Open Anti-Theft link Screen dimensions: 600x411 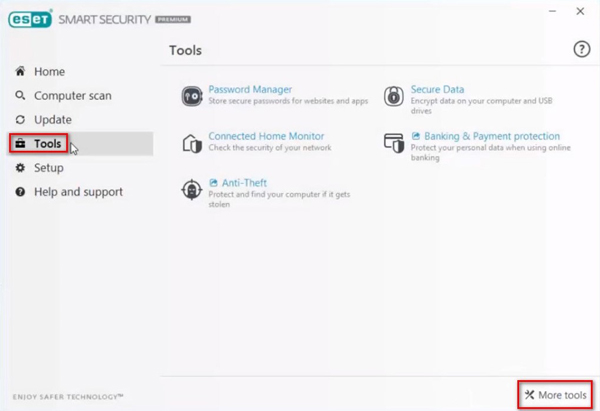244,183
